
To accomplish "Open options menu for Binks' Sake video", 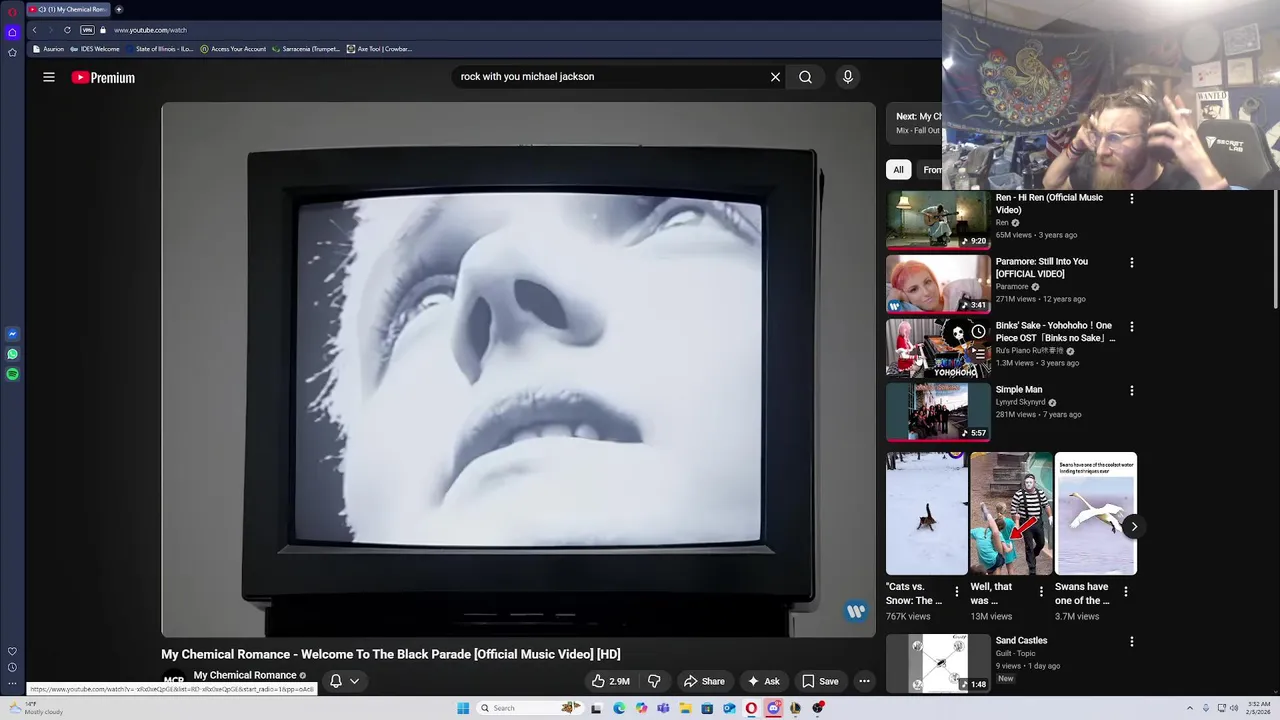I will [x=1132, y=327].
